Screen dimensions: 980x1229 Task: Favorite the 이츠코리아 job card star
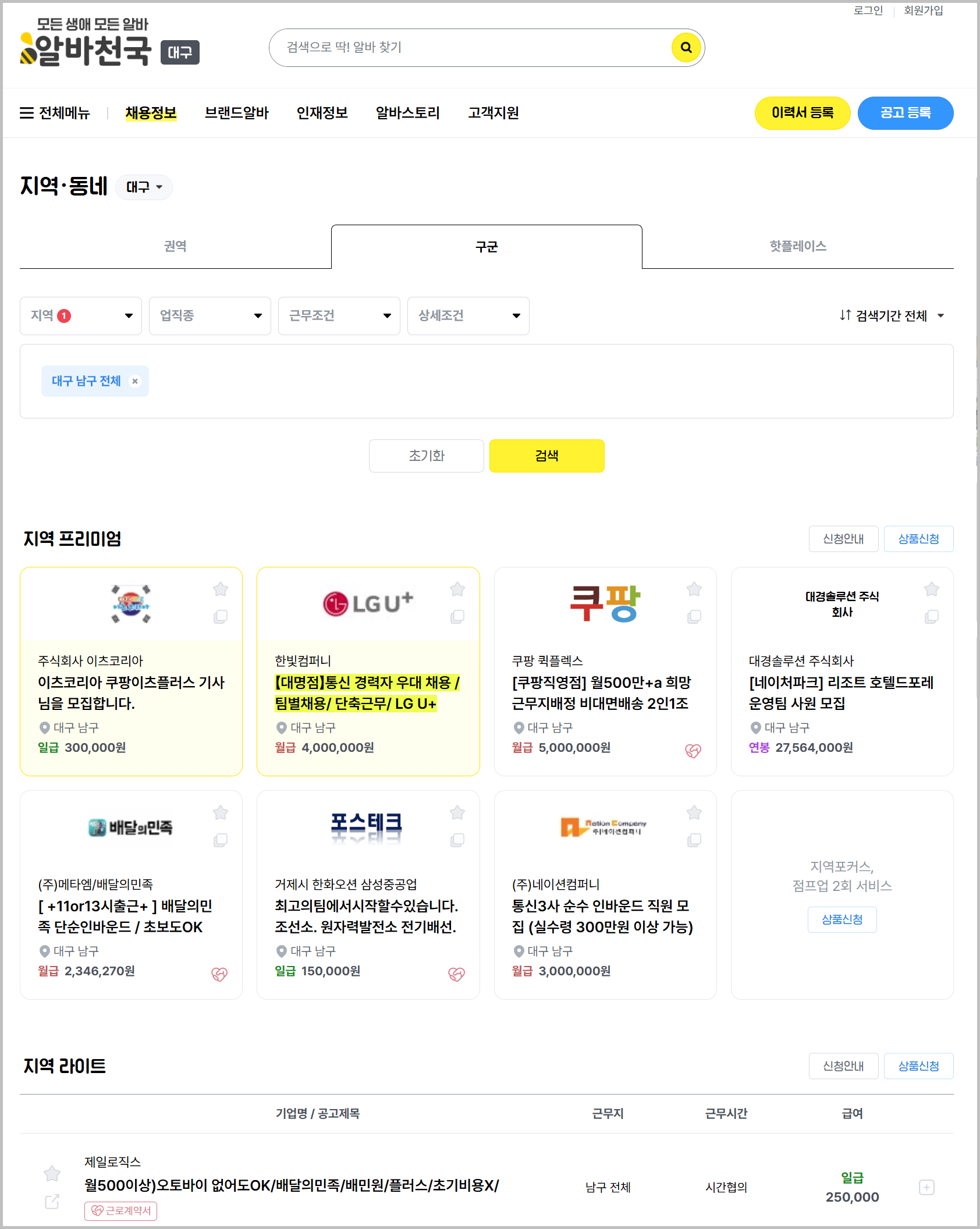(221, 589)
